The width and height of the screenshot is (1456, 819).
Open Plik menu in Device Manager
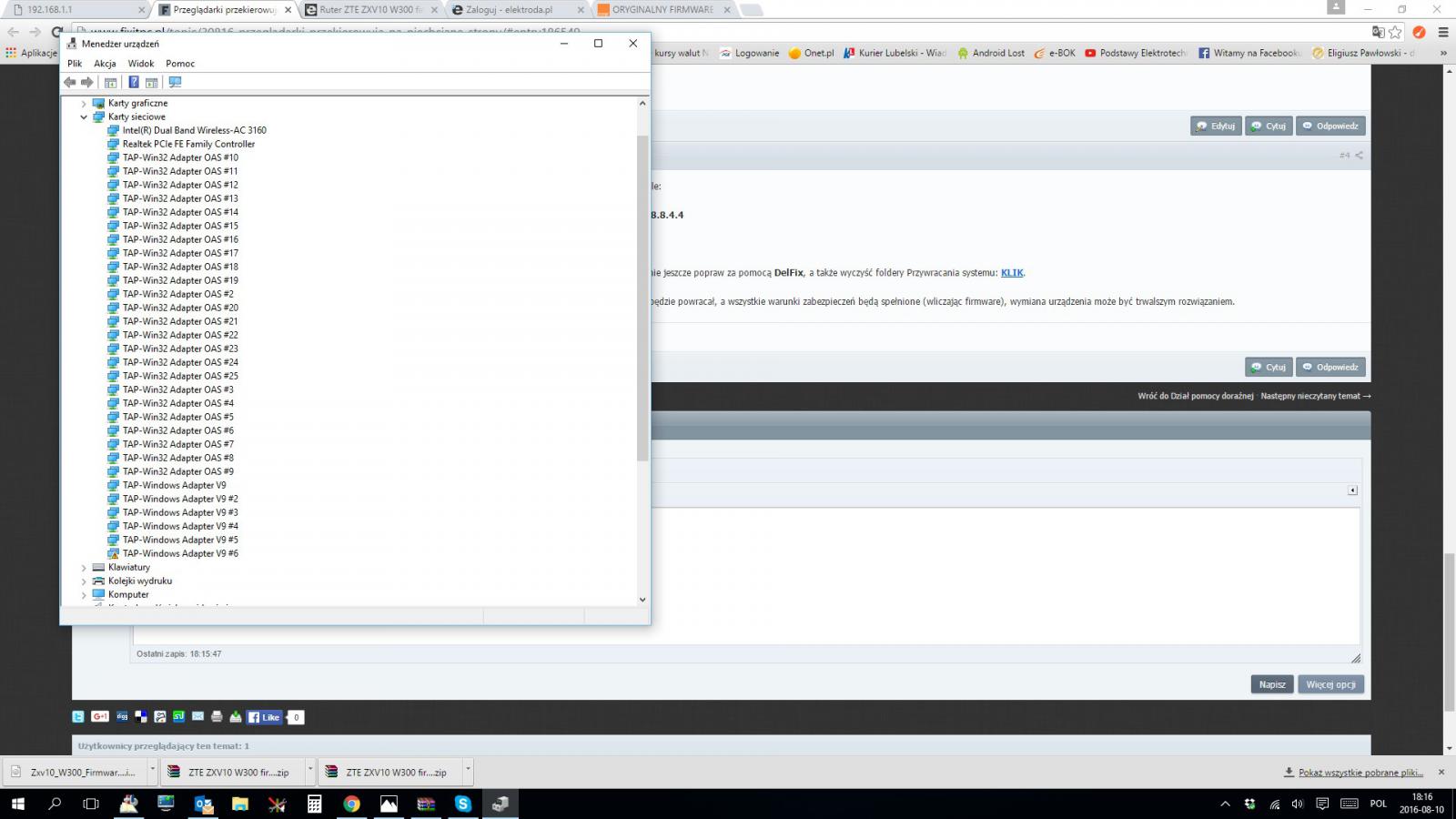[x=75, y=64]
